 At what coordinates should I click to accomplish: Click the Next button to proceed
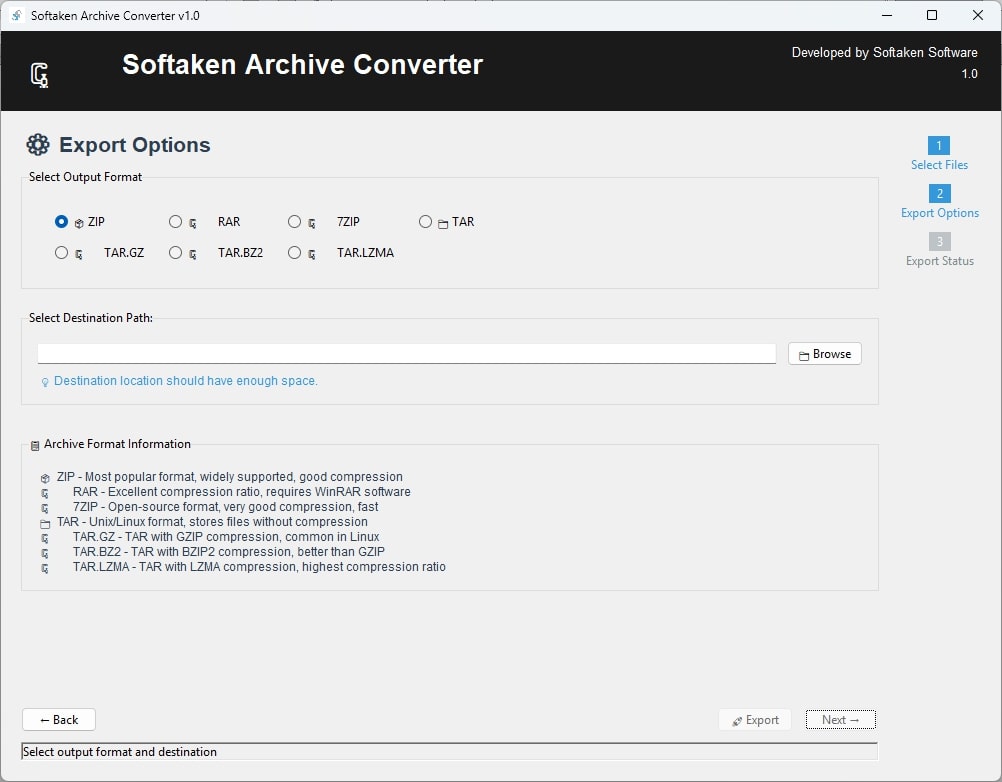840,719
